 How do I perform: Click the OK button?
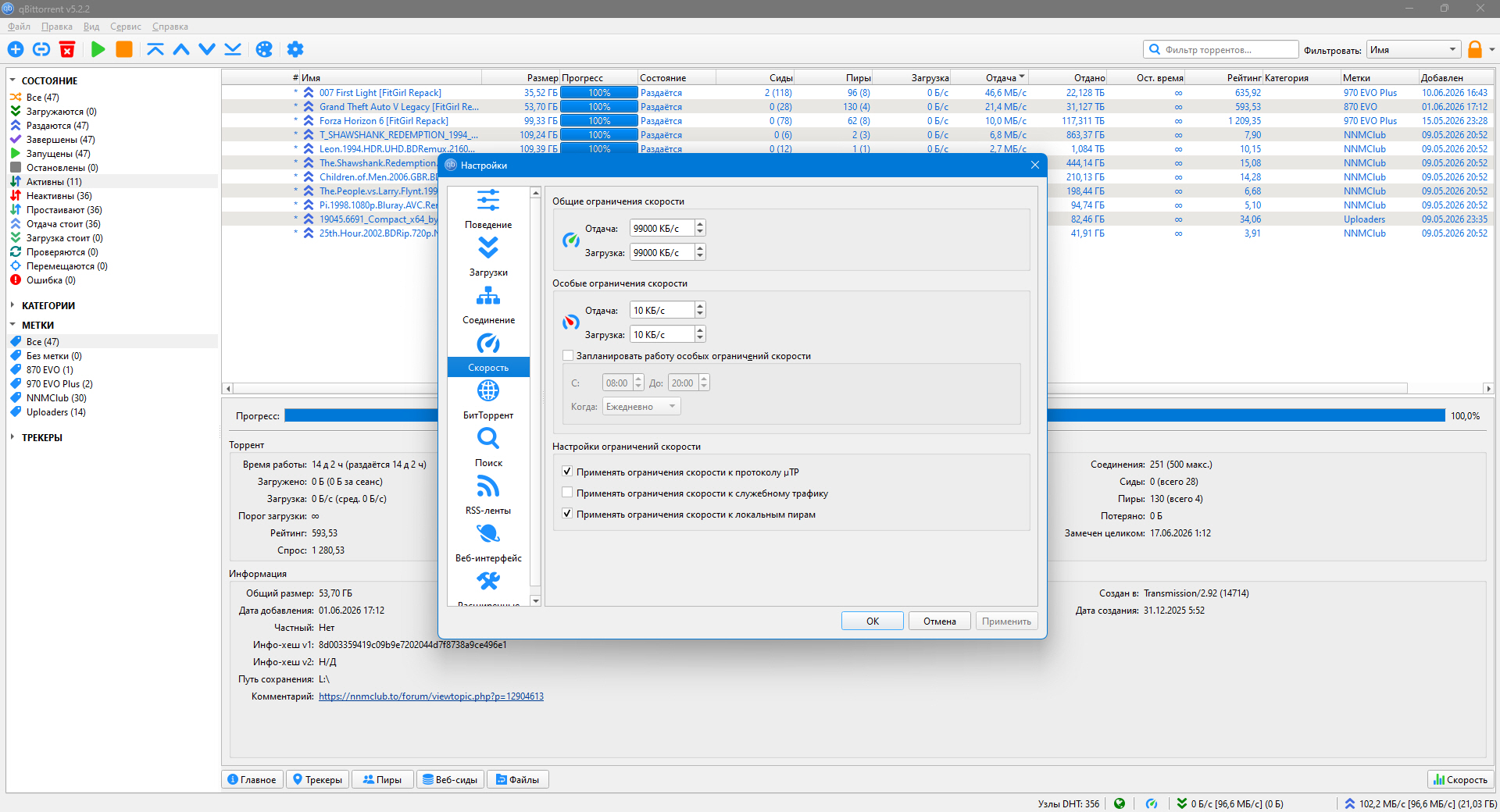point(873,621)
